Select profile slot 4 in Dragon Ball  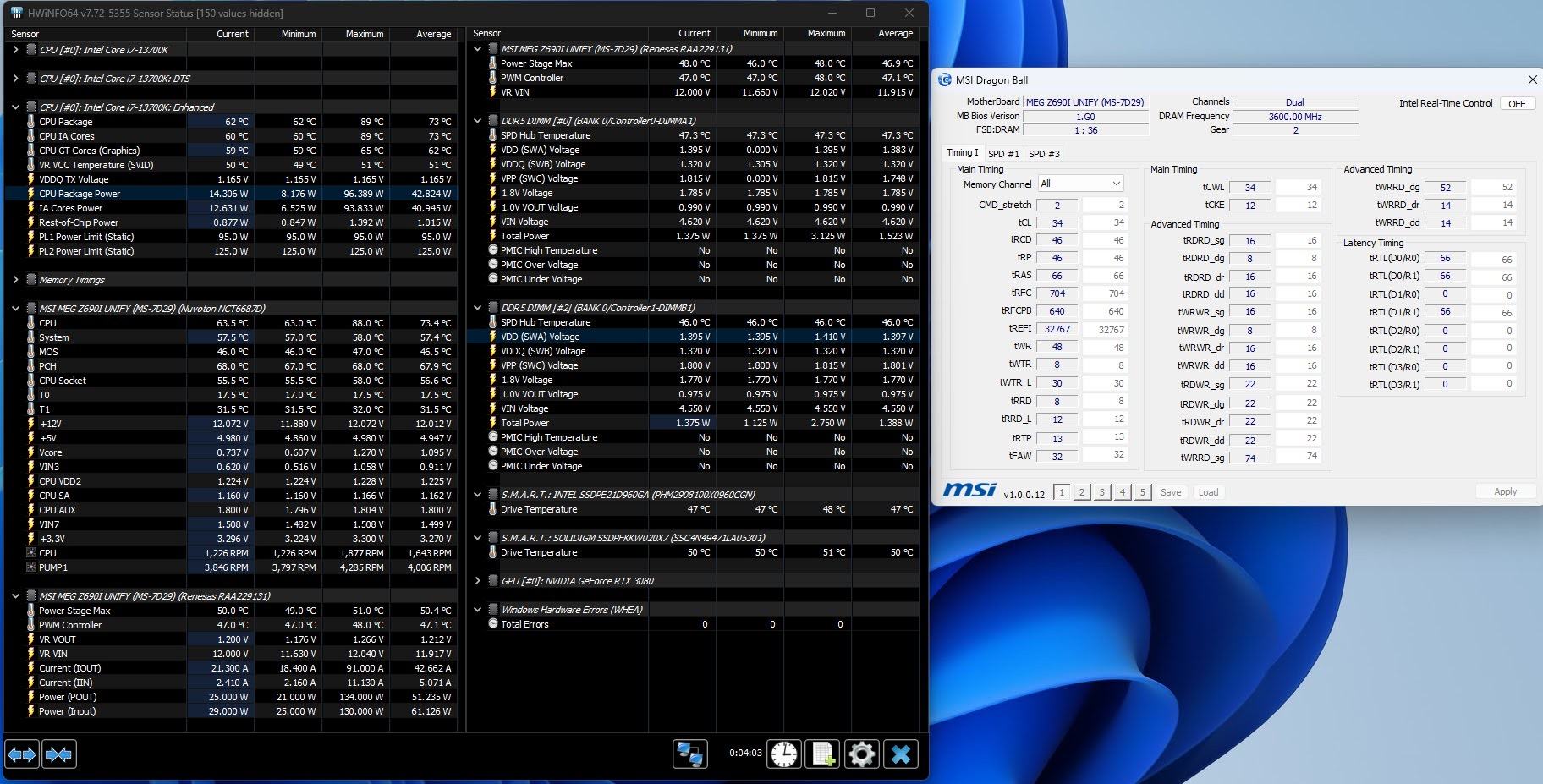point(1123,492)
